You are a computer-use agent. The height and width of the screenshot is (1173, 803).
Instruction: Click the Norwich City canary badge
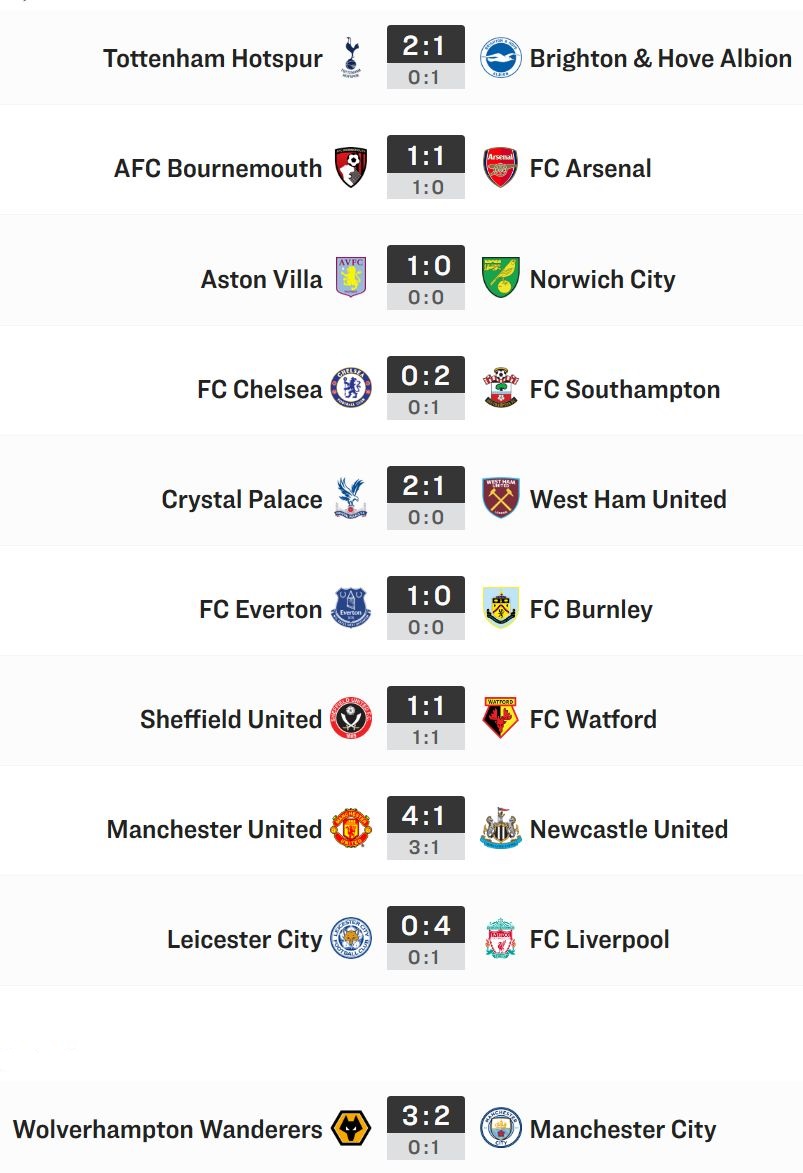501,278
